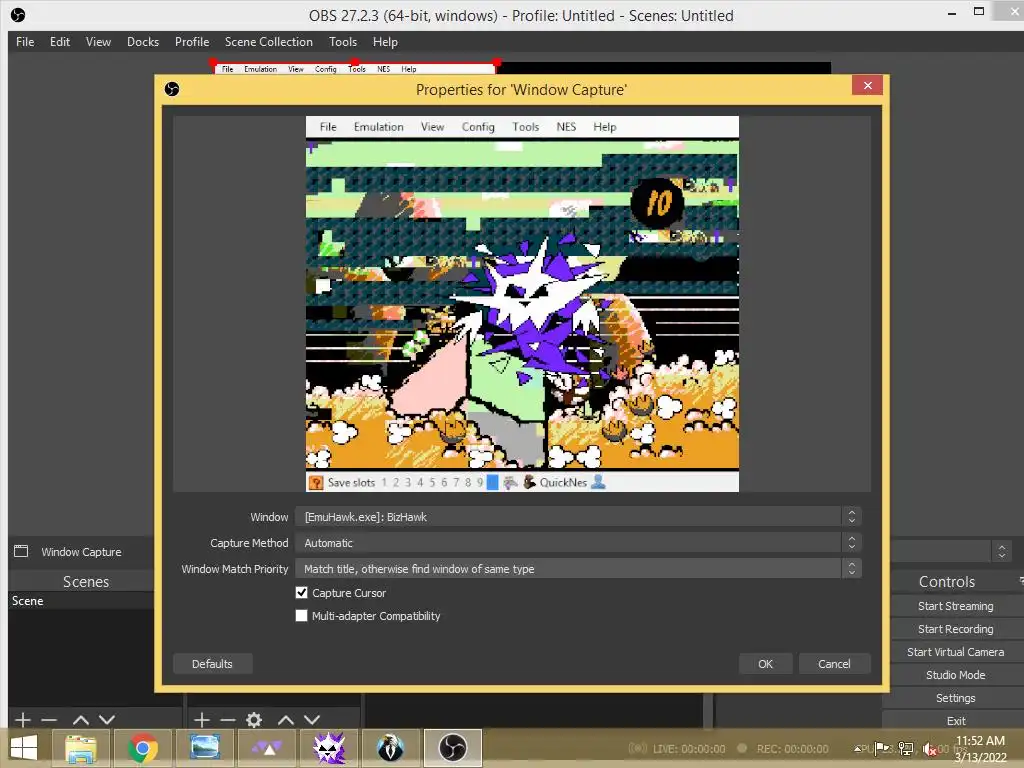The width and height of the screenshot is (1024, 768).
Task: Launch Google Chrome from the taskbar
Action: (142, 748)
